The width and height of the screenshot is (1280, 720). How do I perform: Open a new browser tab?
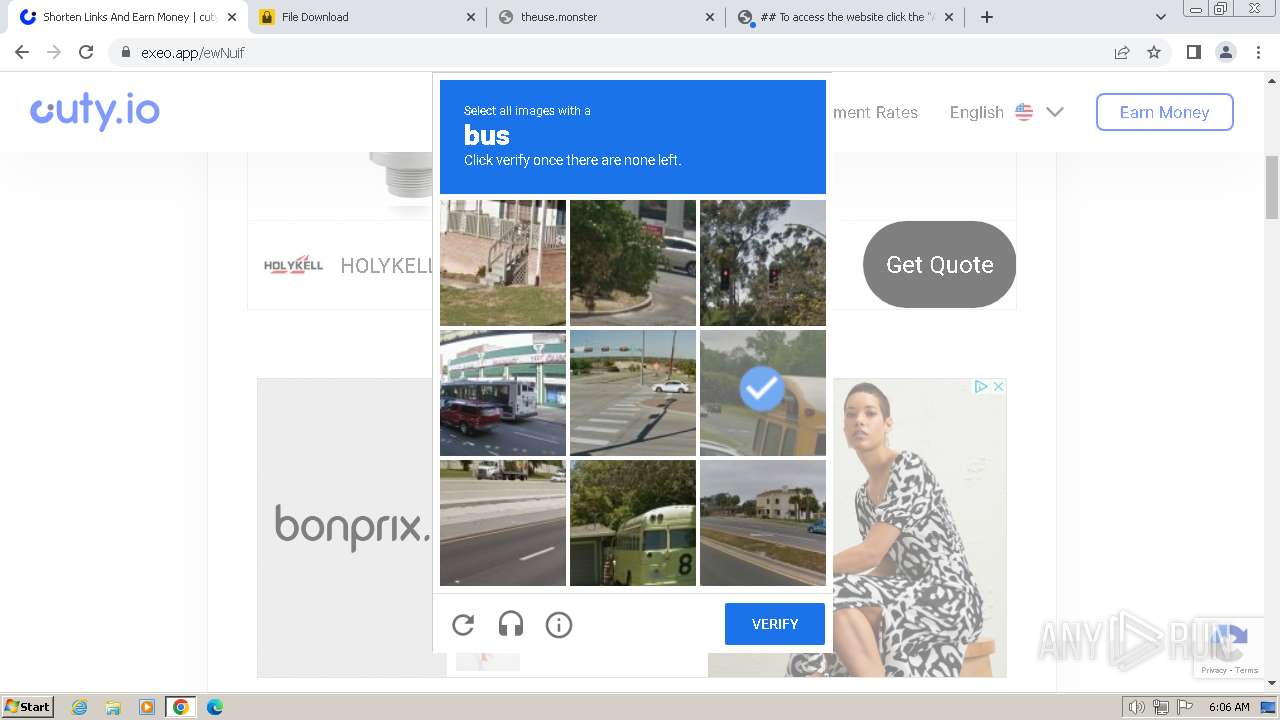point(987,17)
